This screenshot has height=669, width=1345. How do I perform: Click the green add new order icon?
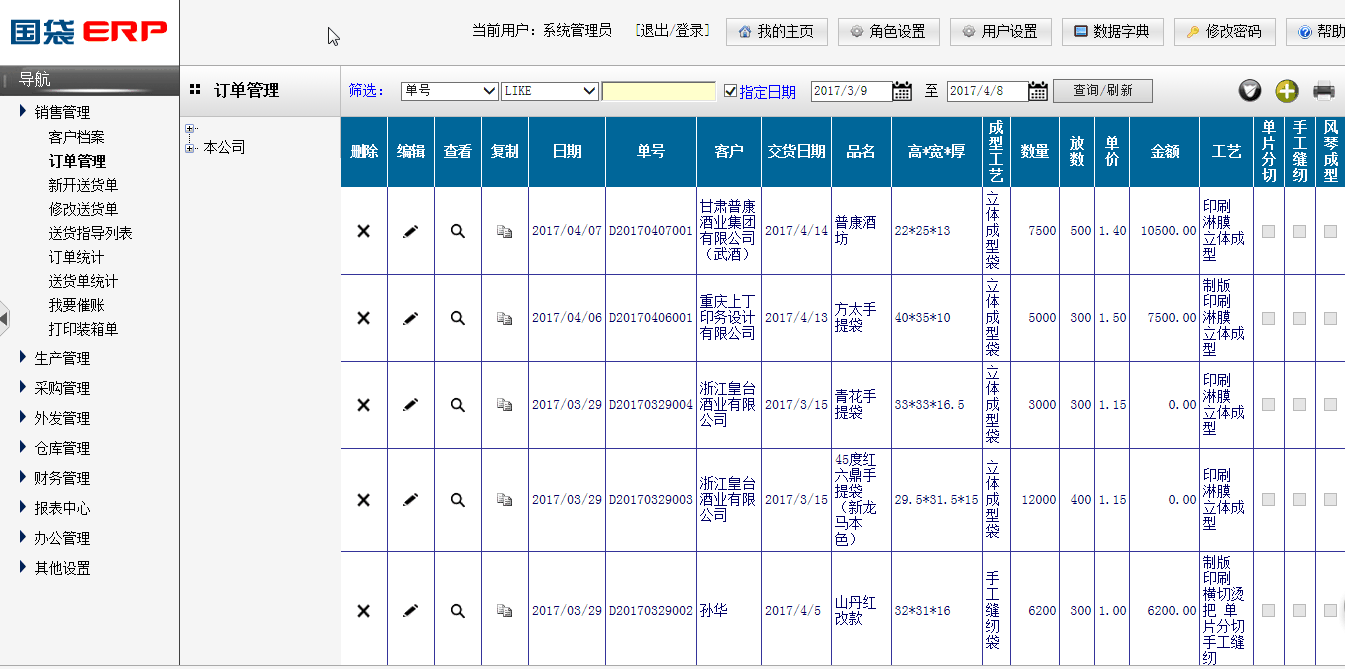1287,91
